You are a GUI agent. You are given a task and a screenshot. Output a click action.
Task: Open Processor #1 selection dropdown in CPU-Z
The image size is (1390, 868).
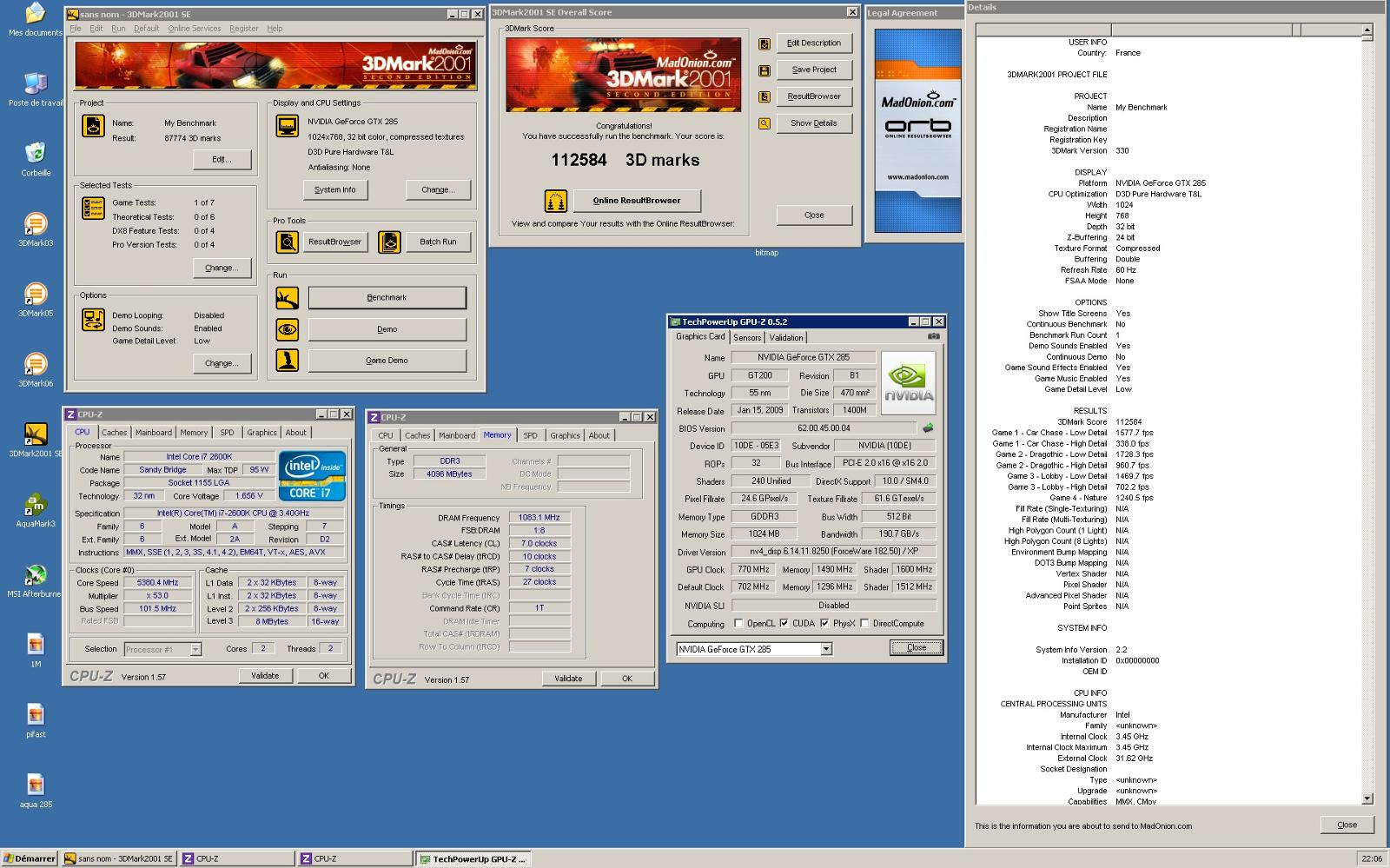pyautogui.click(x=195, y=649)
